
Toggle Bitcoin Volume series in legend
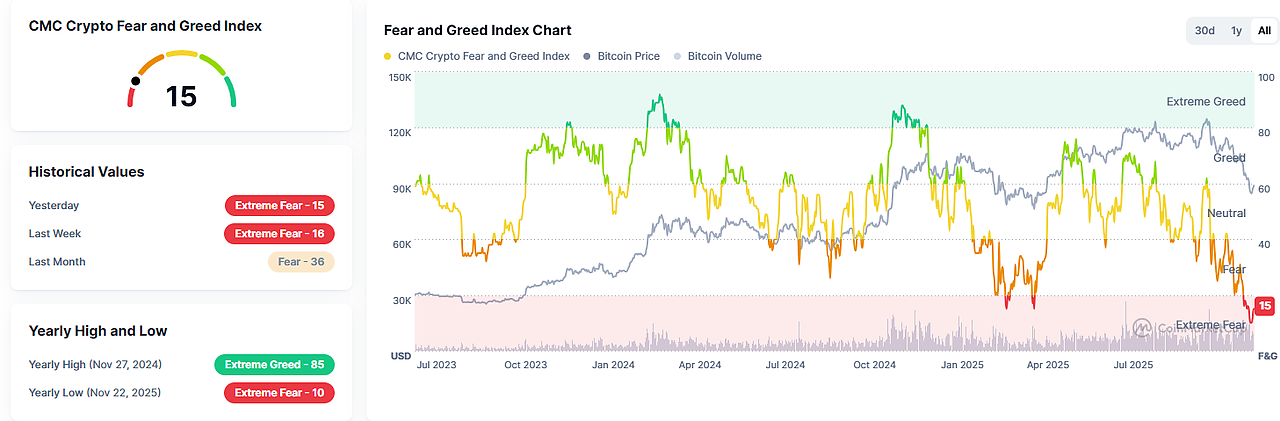[x=724, y=56]
